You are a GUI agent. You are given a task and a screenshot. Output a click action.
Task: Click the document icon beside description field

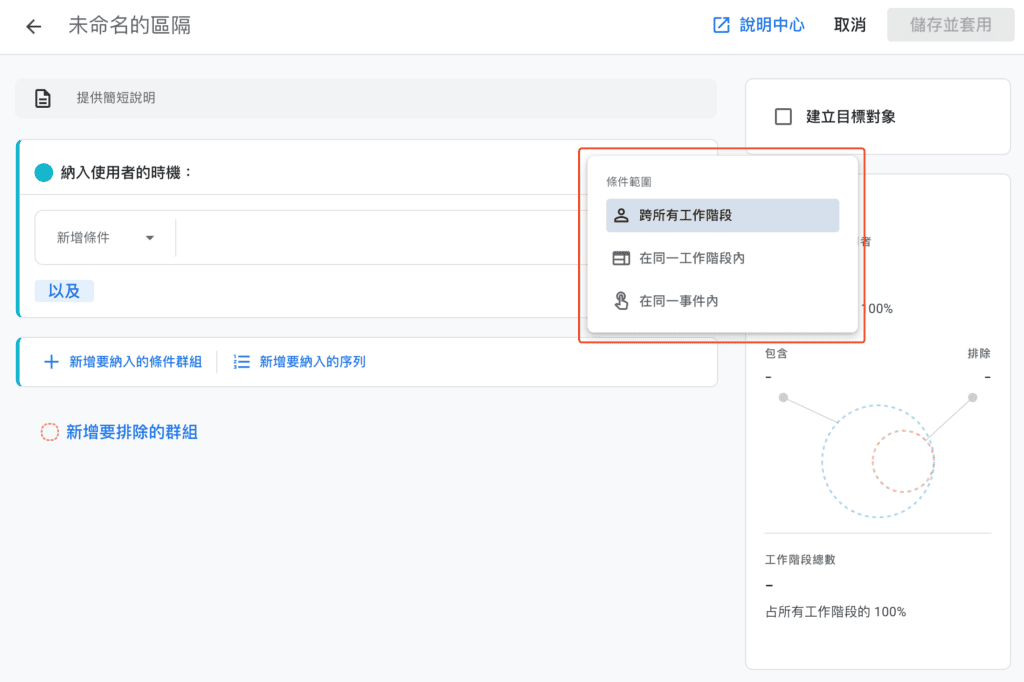pos(43,98)
